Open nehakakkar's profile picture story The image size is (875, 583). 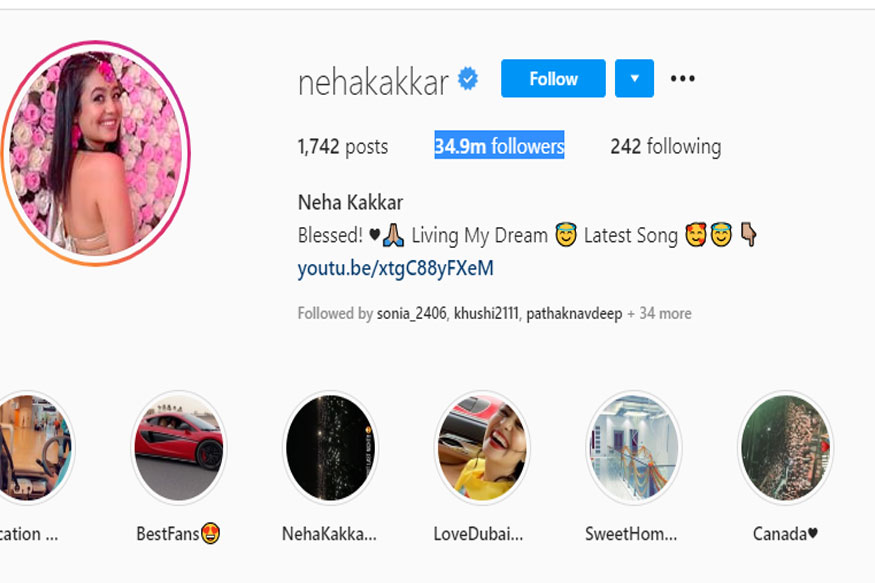(96, 153)
